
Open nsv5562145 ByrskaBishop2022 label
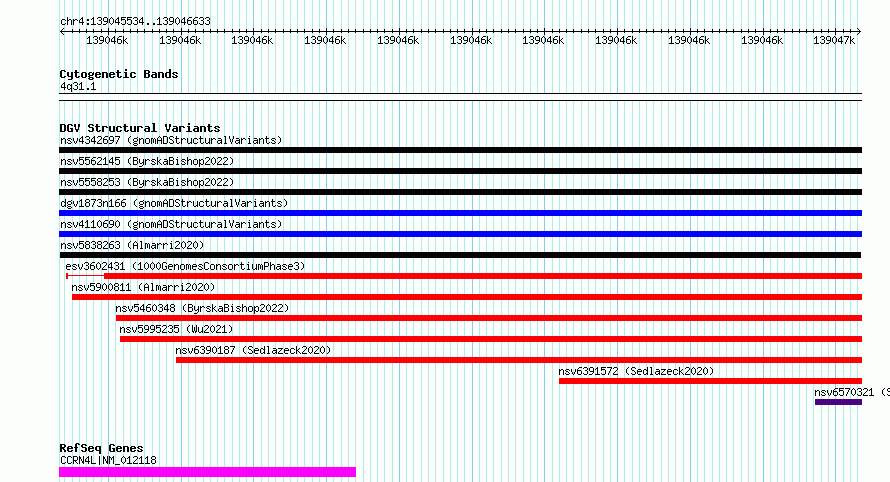(147, 161)
